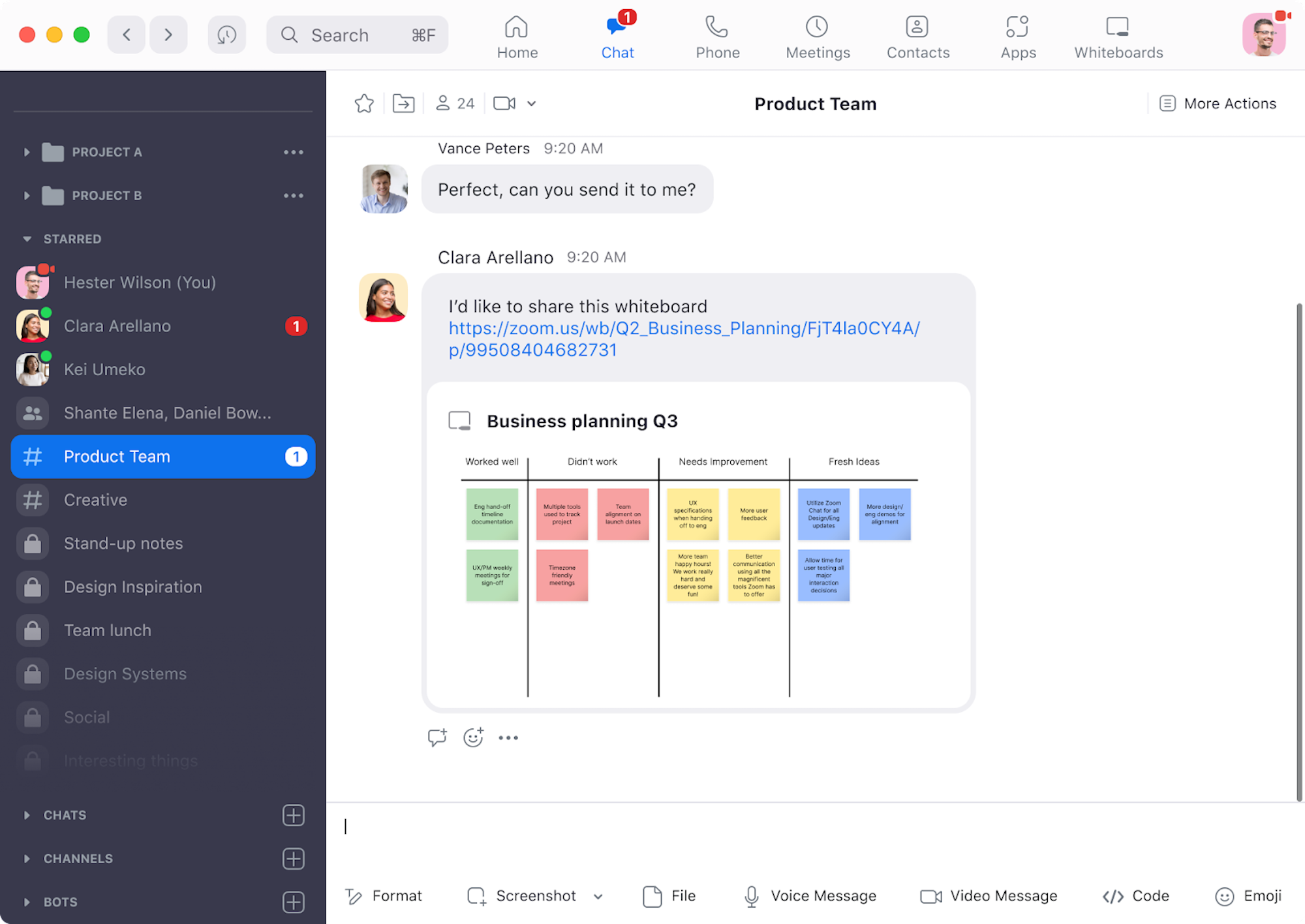Expand the BOTS section
The width and height of the screenshot is (1305, 924).
tap(28, 901)
